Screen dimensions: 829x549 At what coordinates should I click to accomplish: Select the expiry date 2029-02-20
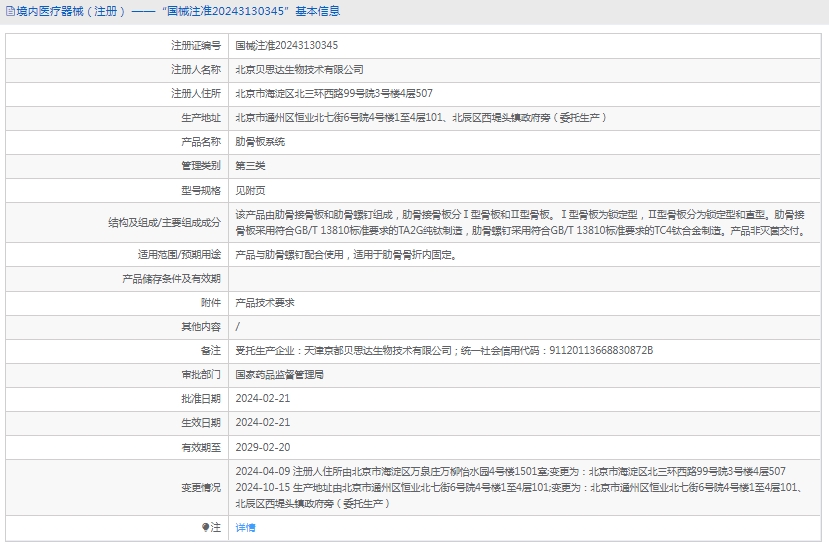262,447
